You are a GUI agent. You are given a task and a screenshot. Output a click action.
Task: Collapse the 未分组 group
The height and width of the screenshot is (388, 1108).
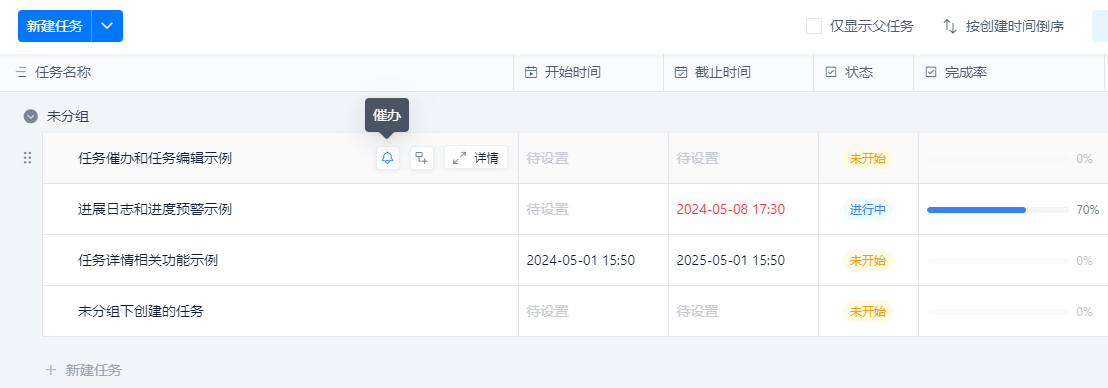[30, 117]
